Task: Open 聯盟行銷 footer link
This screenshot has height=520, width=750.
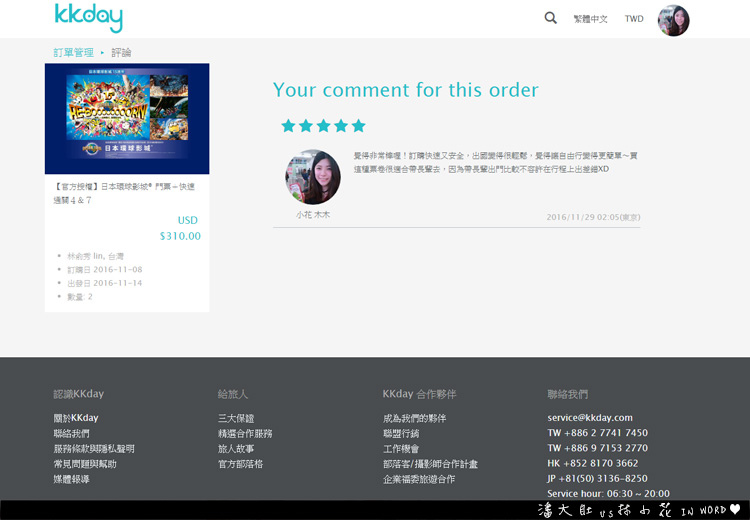Action: coord(401,433)
